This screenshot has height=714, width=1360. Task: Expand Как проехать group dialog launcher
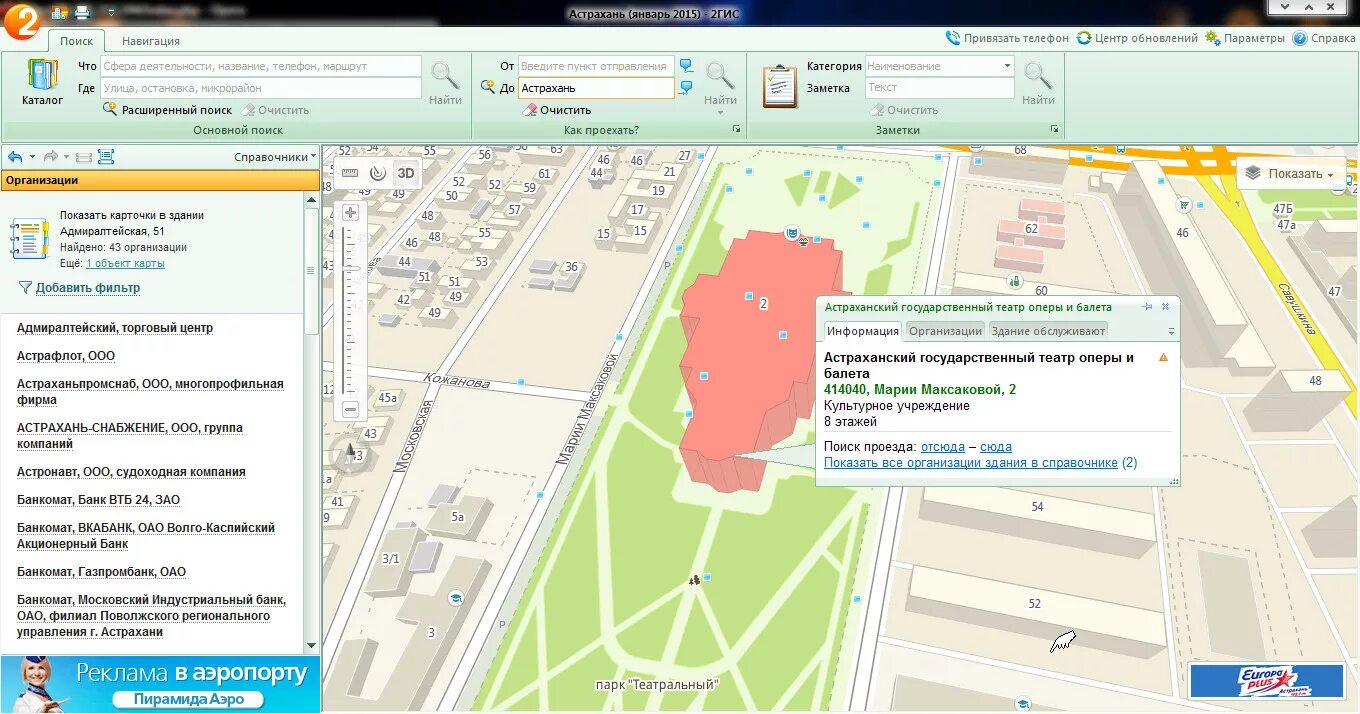click(737, 130)
